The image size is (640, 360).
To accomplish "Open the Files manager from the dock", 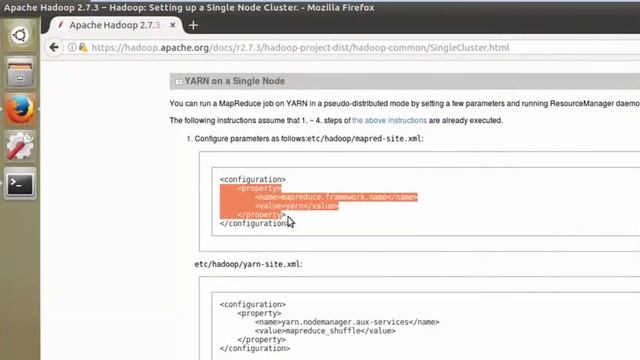I will pos(20,72).
